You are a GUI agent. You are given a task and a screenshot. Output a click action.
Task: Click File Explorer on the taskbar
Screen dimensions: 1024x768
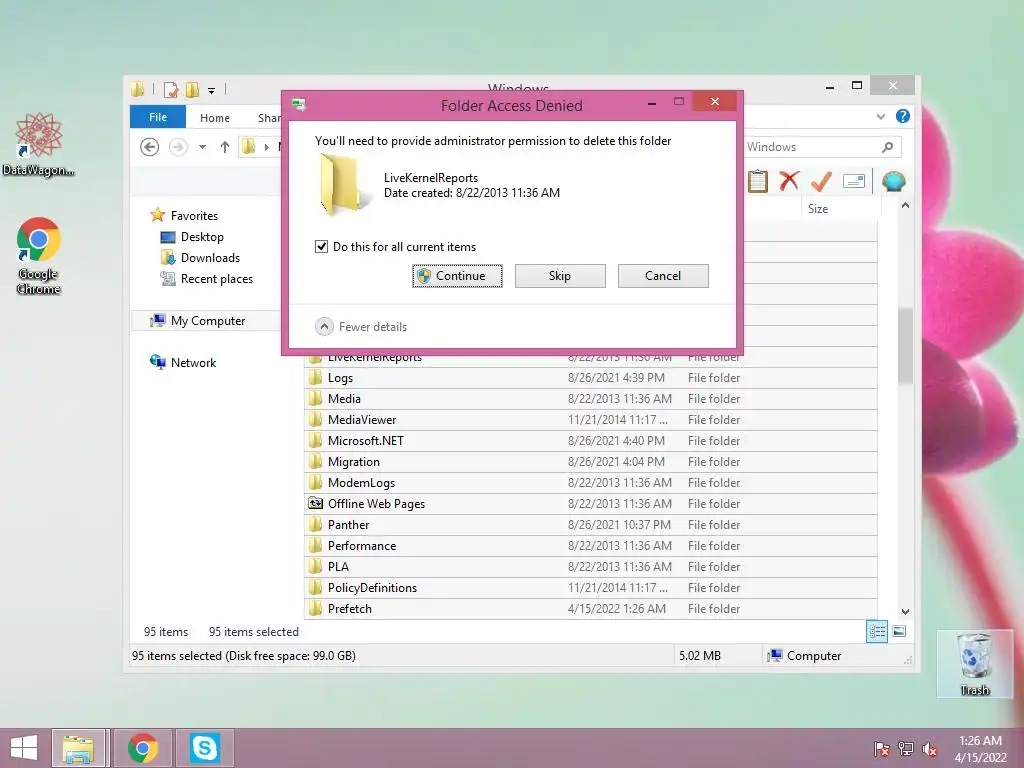(78, 748)
